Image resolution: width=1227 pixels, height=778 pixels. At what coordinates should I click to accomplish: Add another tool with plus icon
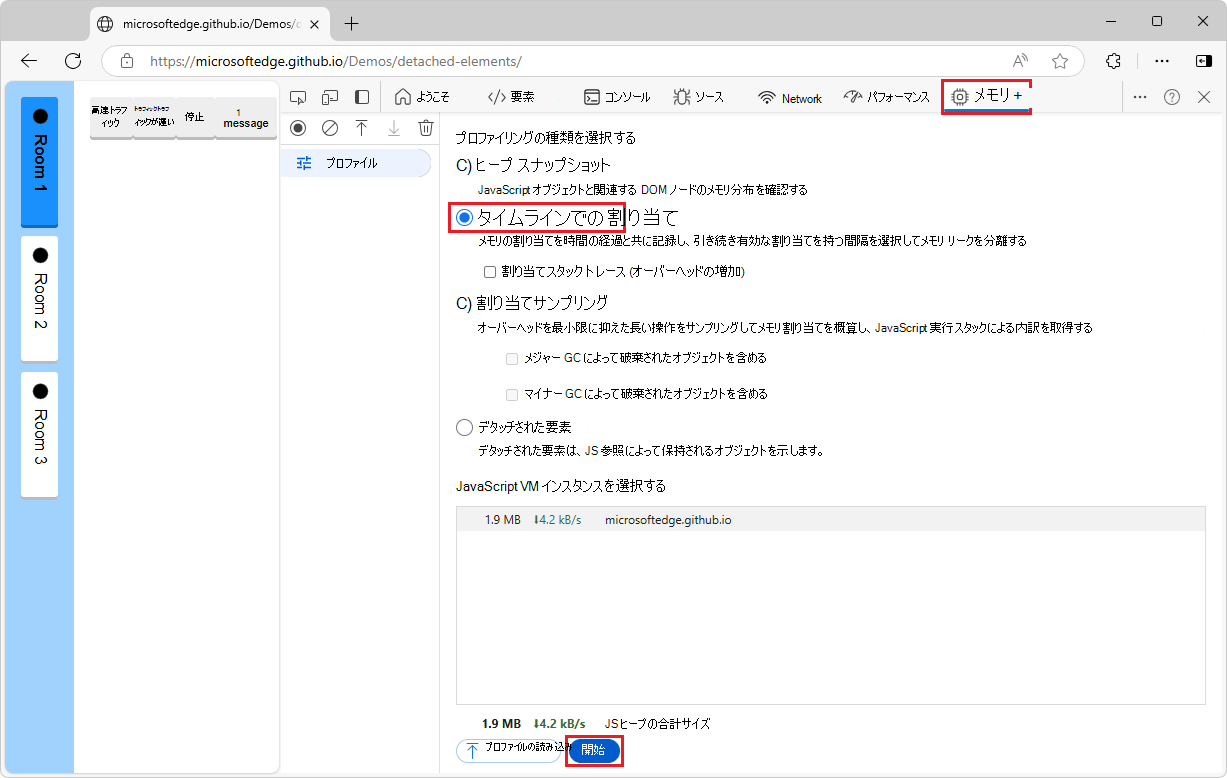point(1018,97)
